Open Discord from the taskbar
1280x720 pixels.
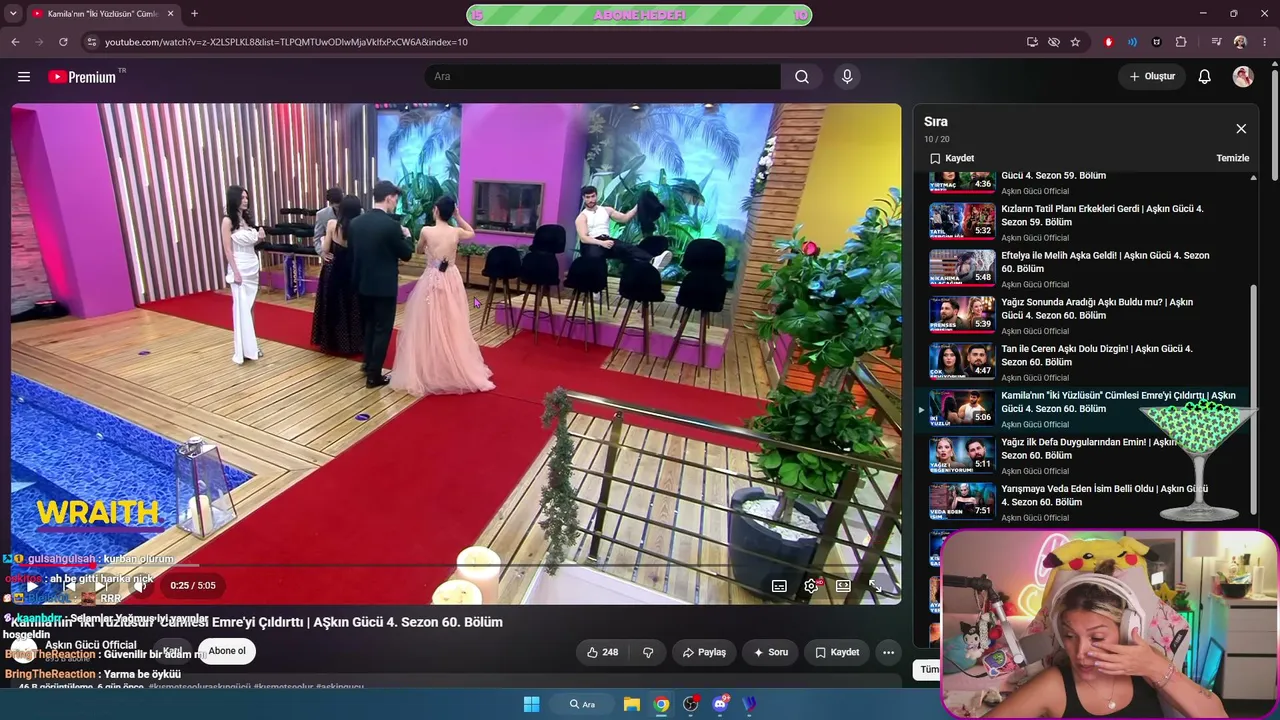(x=720, y=704)
